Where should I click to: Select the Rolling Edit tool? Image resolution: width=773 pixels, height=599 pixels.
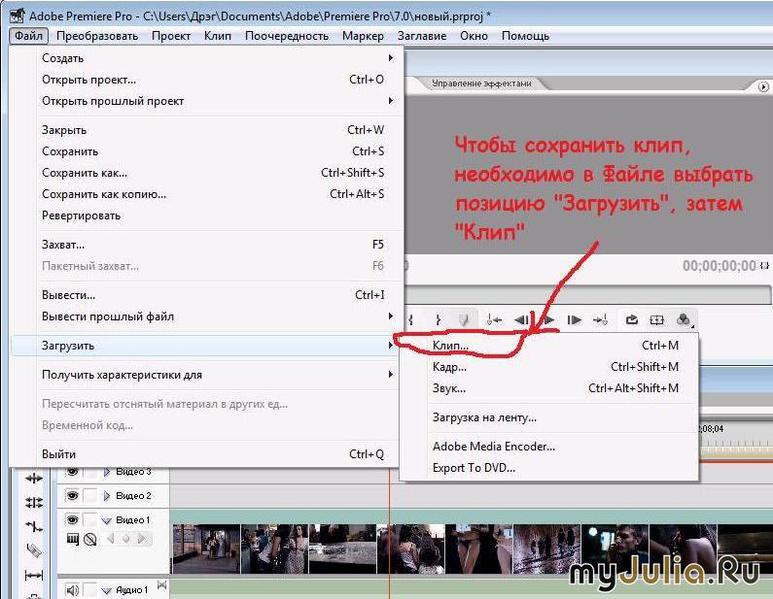34,502
